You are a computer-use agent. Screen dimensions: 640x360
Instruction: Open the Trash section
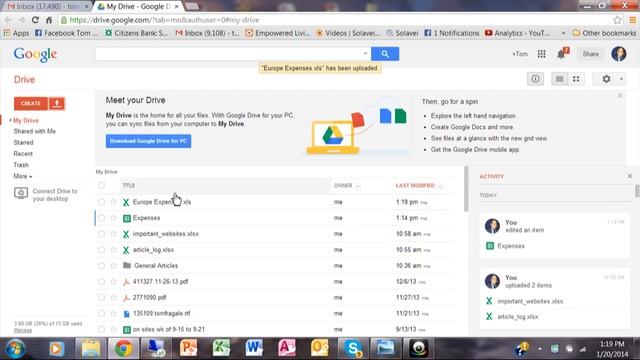[x=21, y=165]
